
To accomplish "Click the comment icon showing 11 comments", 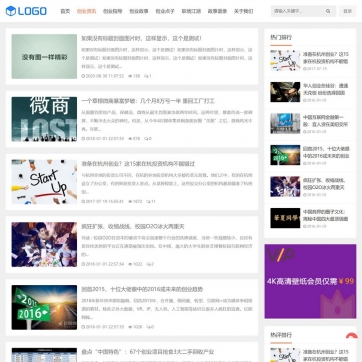I will 148,201.
